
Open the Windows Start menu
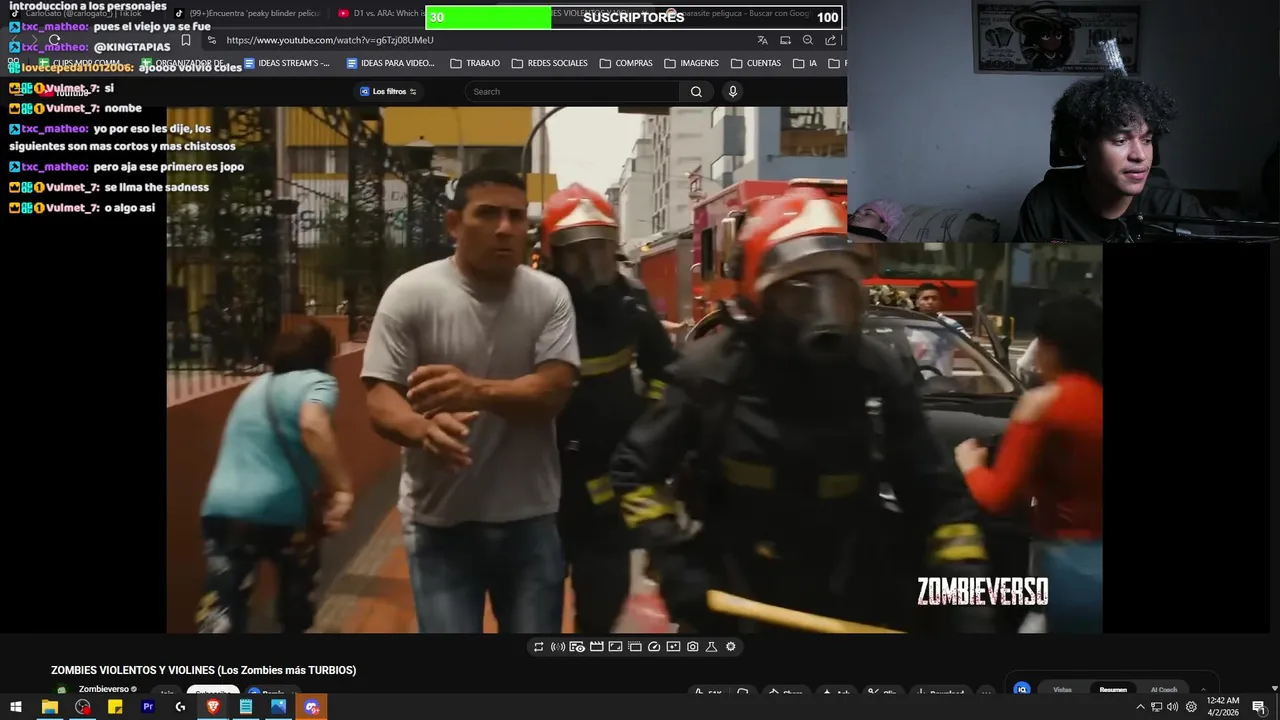[16, 707]
